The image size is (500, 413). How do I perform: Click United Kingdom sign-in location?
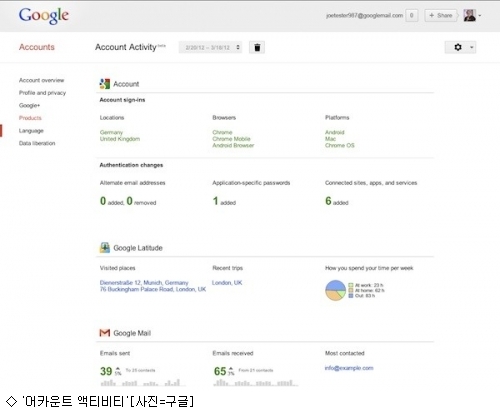click(120, 139)
